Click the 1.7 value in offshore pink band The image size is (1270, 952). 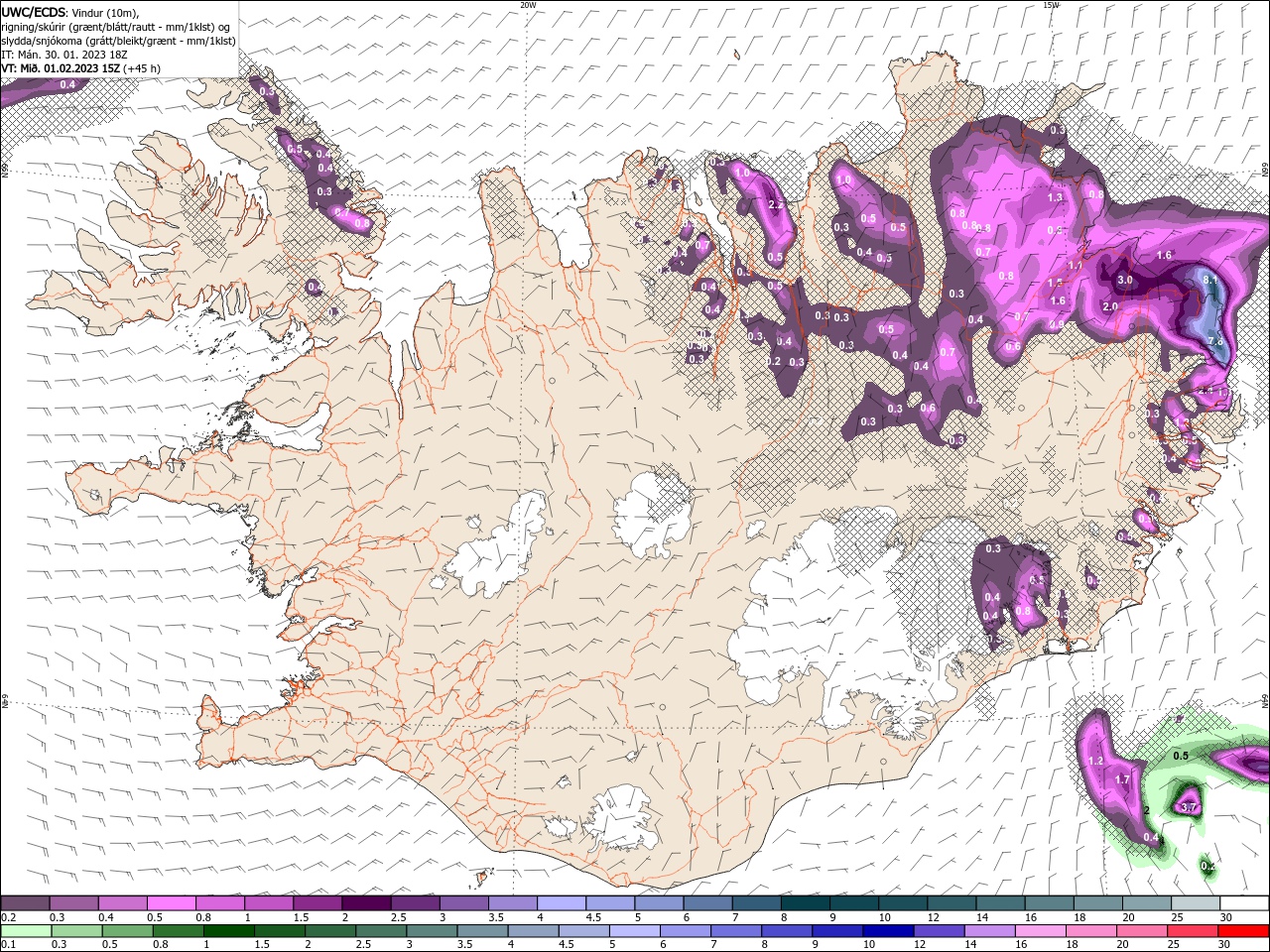coord(1122,780)
